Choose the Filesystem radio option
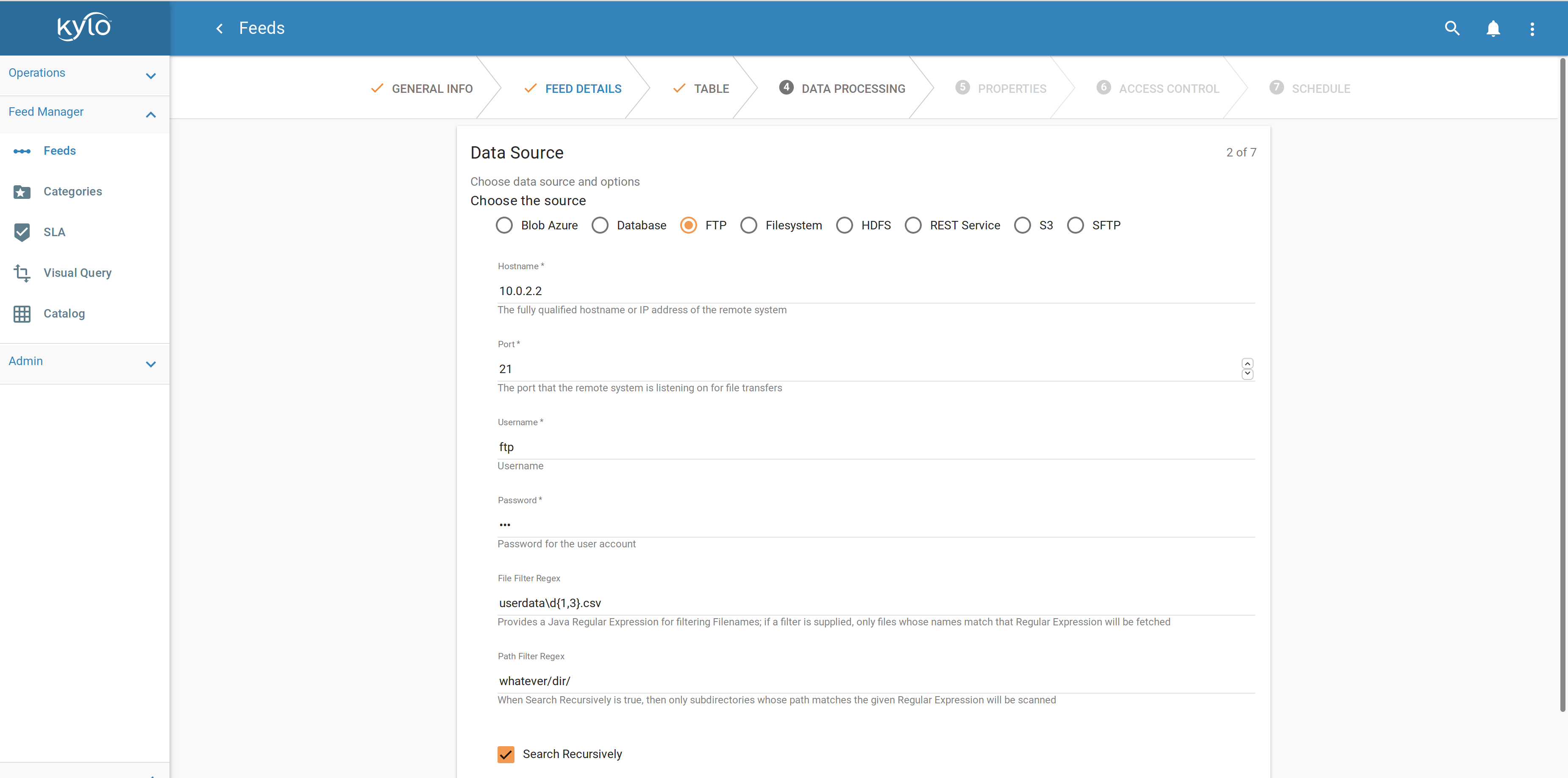The height and width of the screenshot is (778, 1568). 748,225
